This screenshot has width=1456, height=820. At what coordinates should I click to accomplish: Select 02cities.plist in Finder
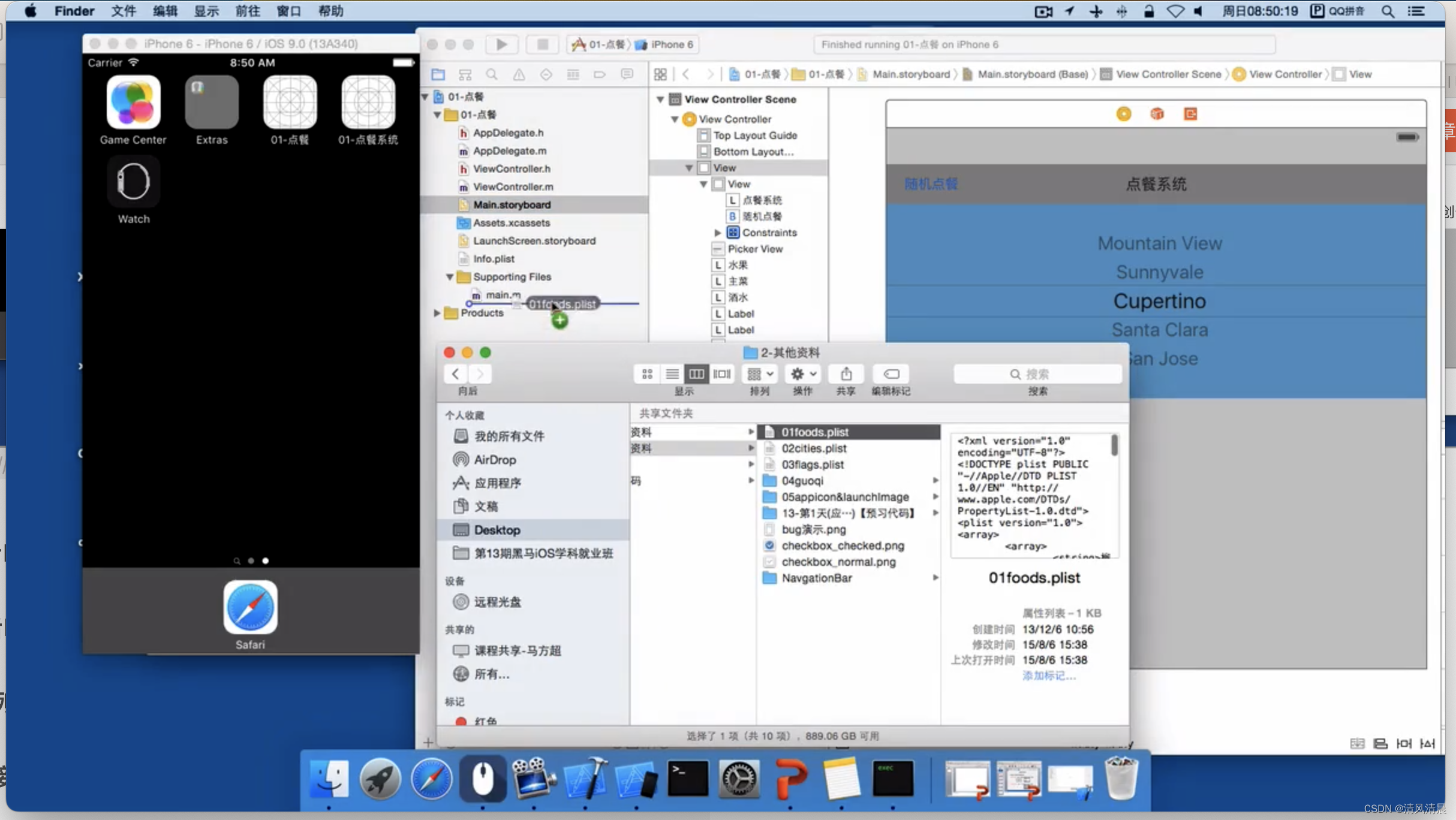click(x=848, y=448)
